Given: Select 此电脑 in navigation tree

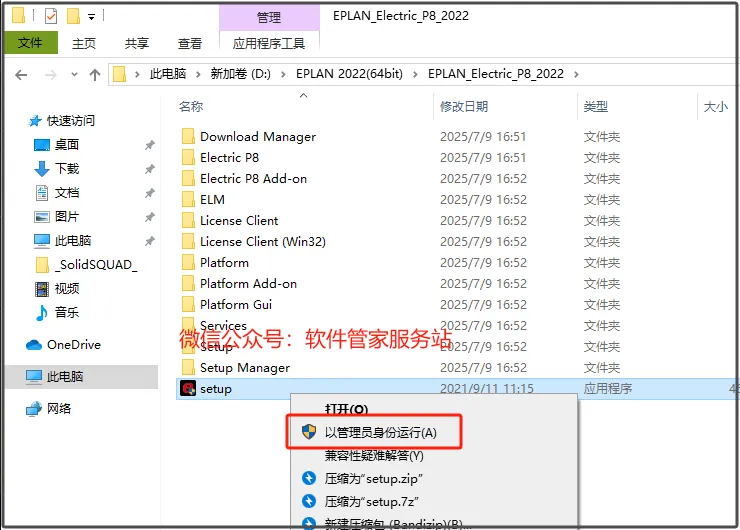Looking at the screenshot, I should (81, 377).
